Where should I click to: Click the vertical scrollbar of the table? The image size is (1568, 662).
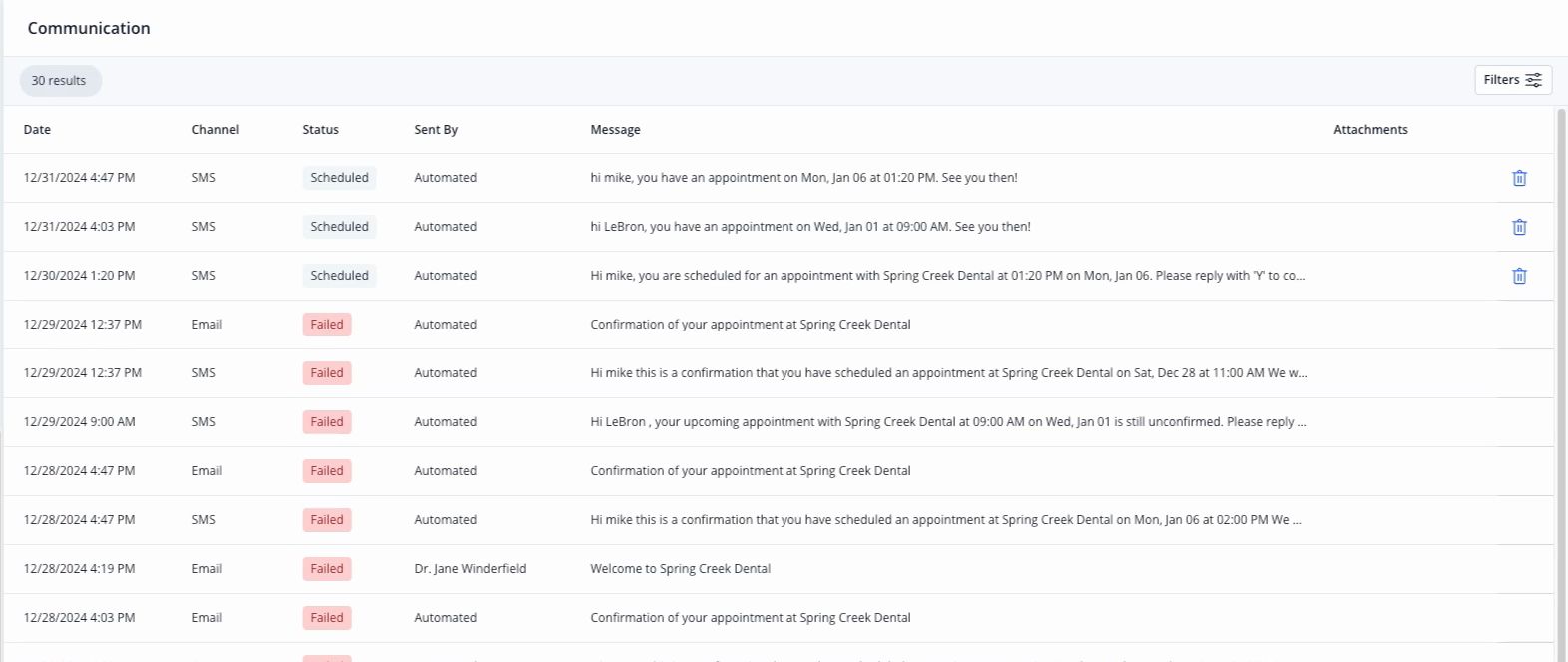point(1561,384)
